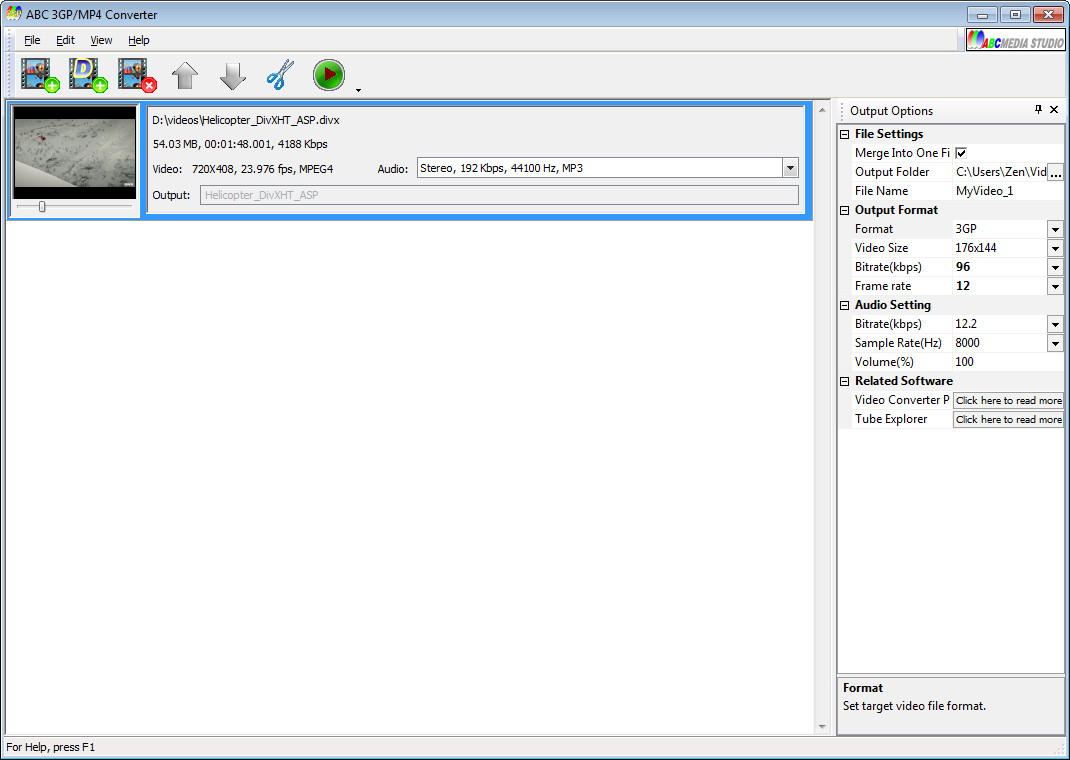Click the Add Video File icon
This screenshot has width=1070, height=760.
pyautogui.click(x=38, y=74)
